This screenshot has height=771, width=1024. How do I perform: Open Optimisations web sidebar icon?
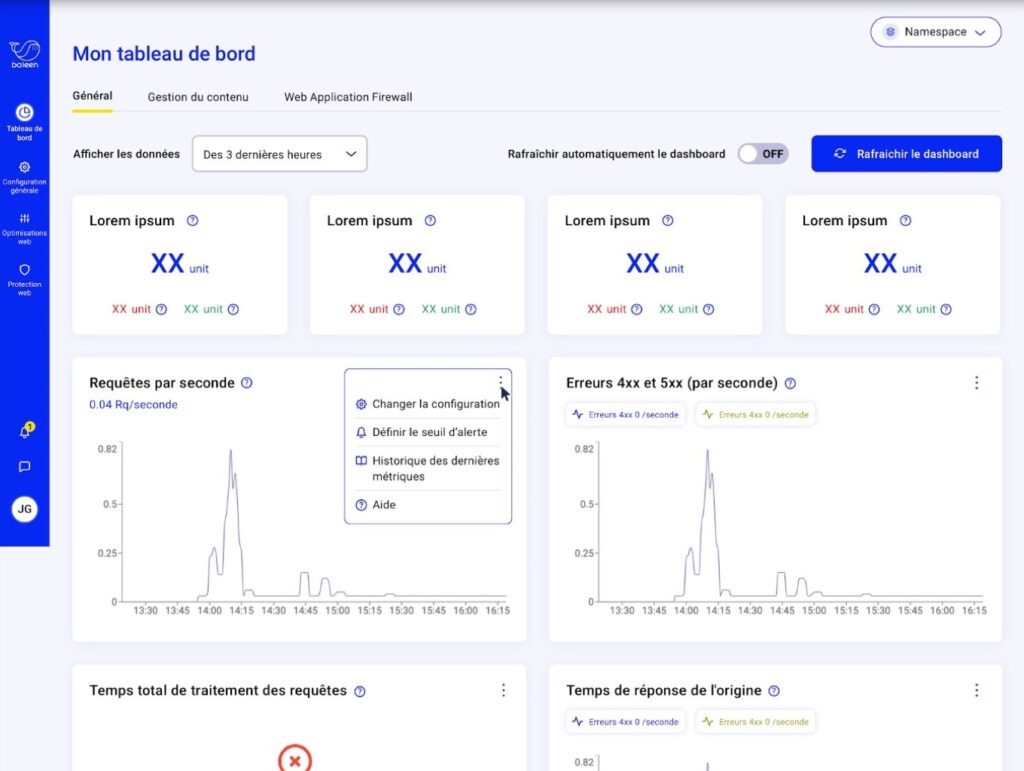[24, 228]
